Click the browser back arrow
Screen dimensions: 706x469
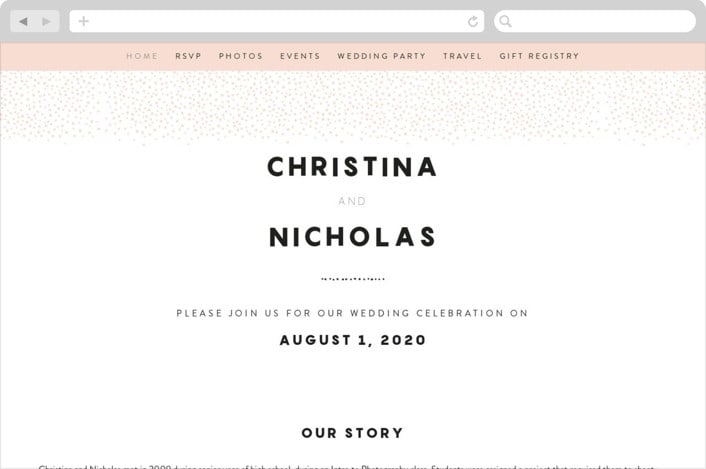[23, 21]
